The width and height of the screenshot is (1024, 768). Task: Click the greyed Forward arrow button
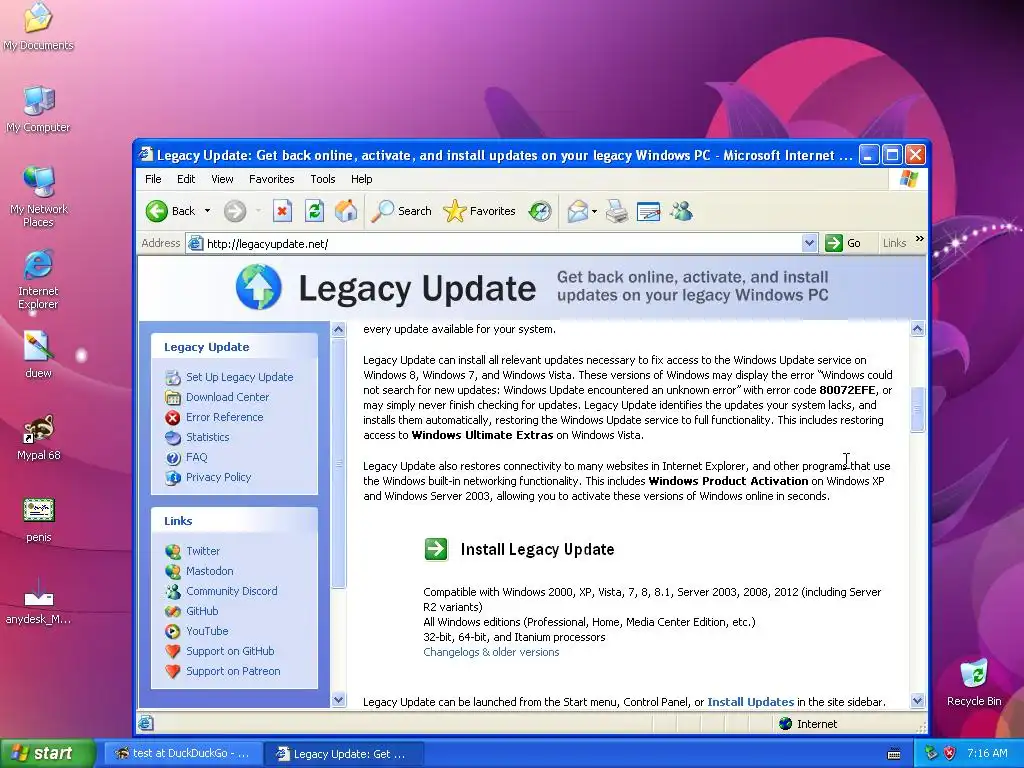(235, 211)
